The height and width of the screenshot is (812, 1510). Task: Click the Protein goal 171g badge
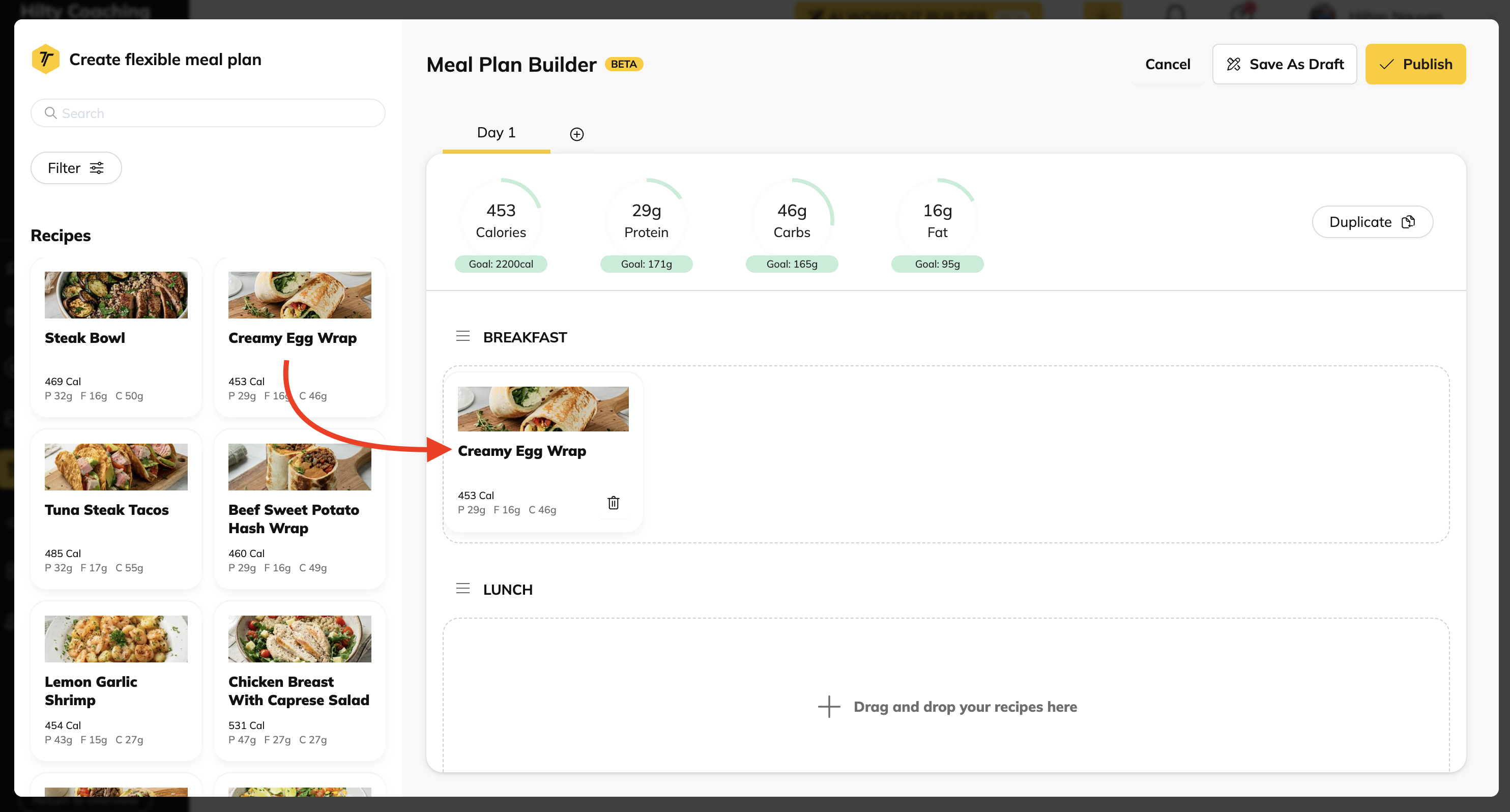pos(646,265)
